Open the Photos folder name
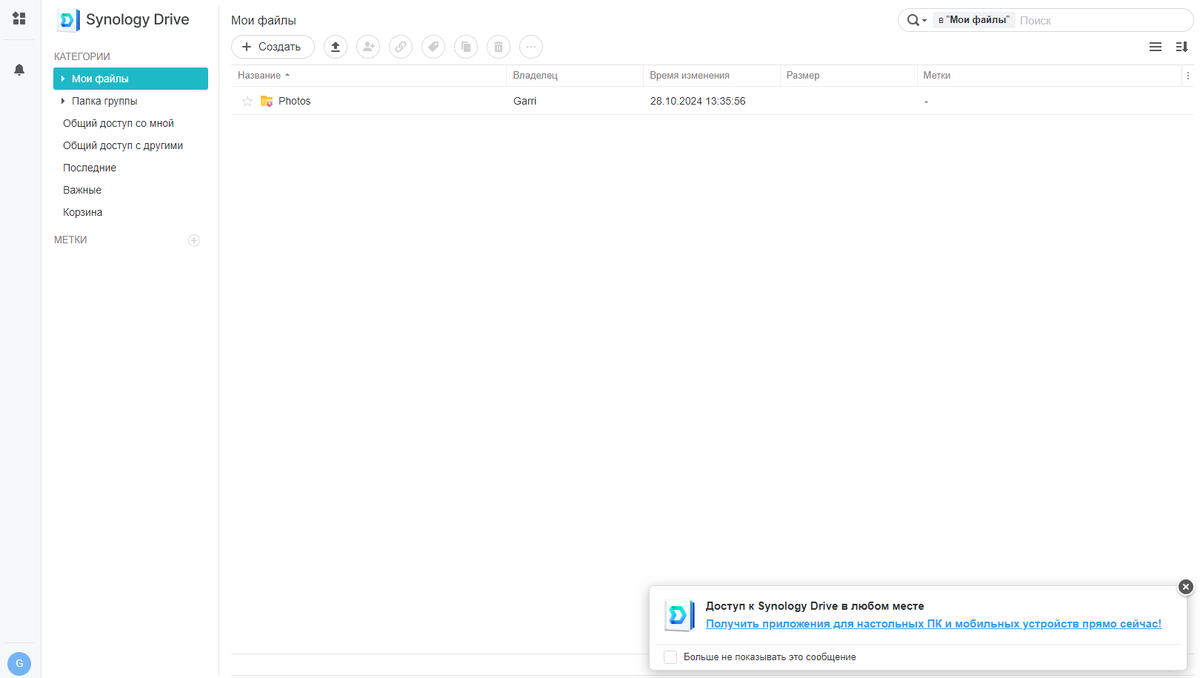Viewport: 1200px width, 678px height. [x=295, y=101]
